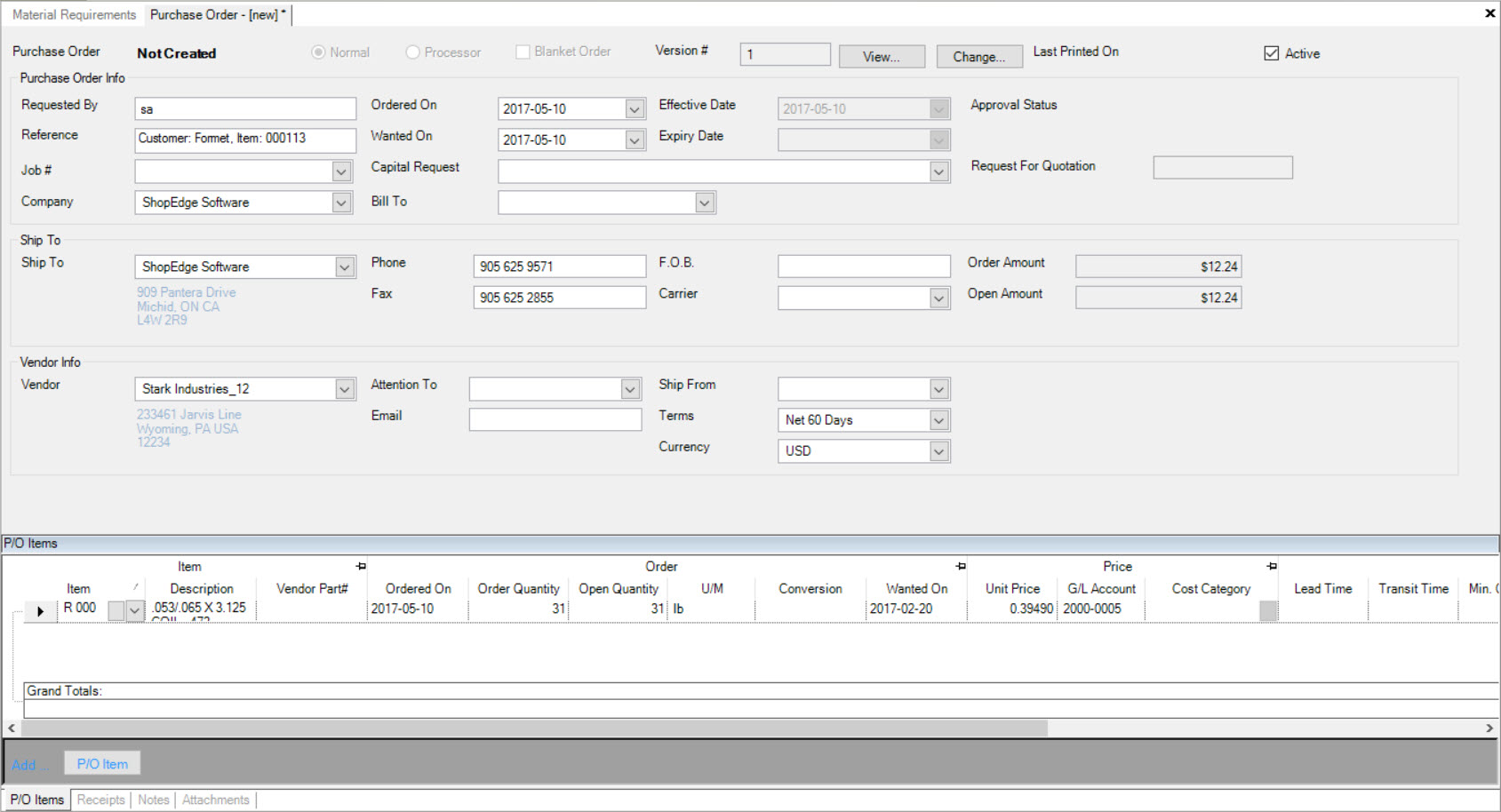Viewport: 1501px width, 812px height.
Task: Click the Open Quantity column header
Action: click(x=619, y=588)
